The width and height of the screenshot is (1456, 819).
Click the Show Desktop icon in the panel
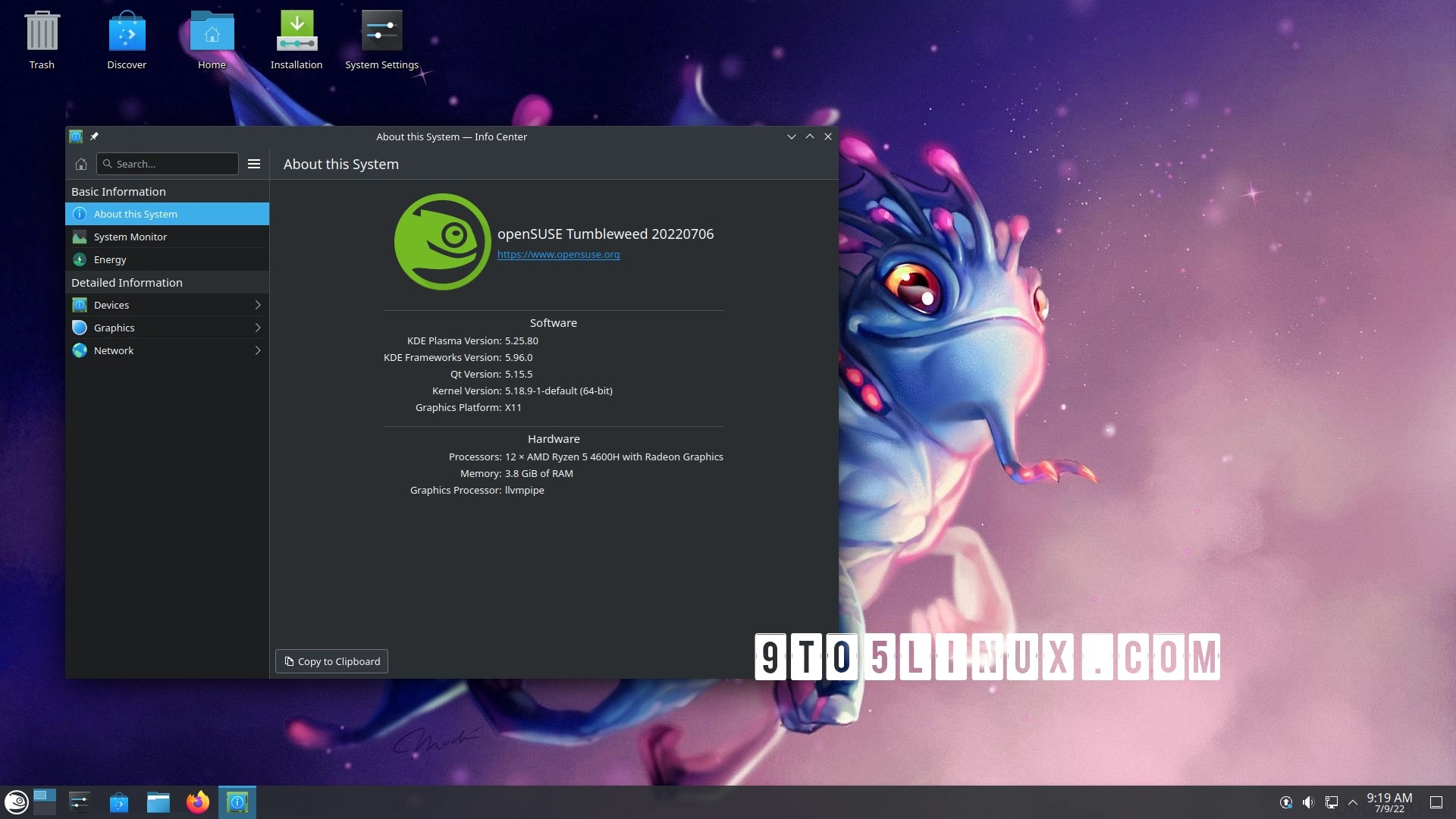click(x=1436, y=802)
